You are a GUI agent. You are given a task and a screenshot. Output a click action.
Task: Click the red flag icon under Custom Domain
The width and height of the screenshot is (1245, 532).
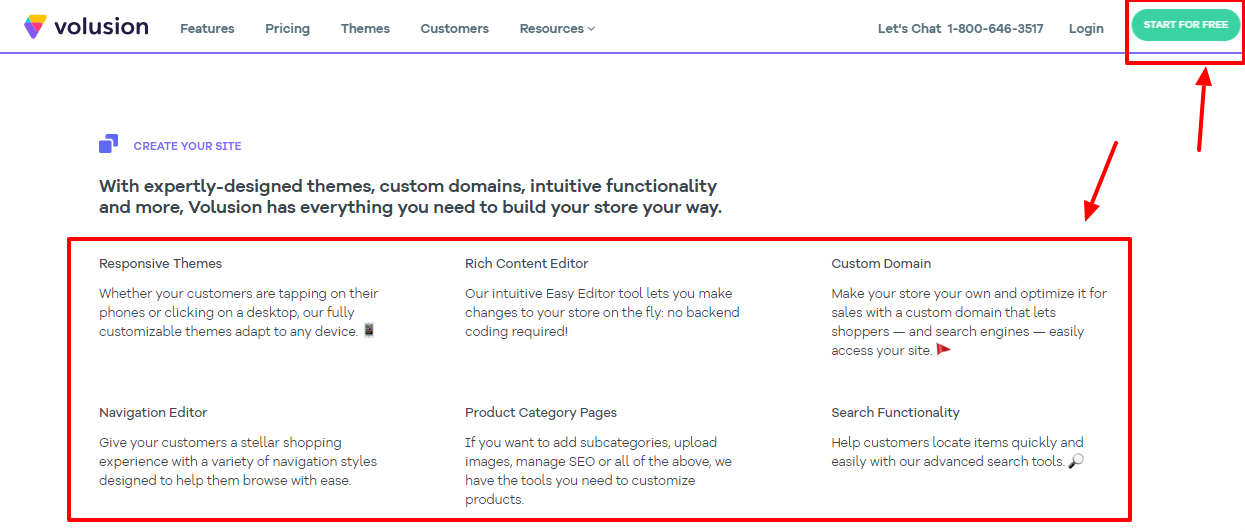[x=943, y=350]
